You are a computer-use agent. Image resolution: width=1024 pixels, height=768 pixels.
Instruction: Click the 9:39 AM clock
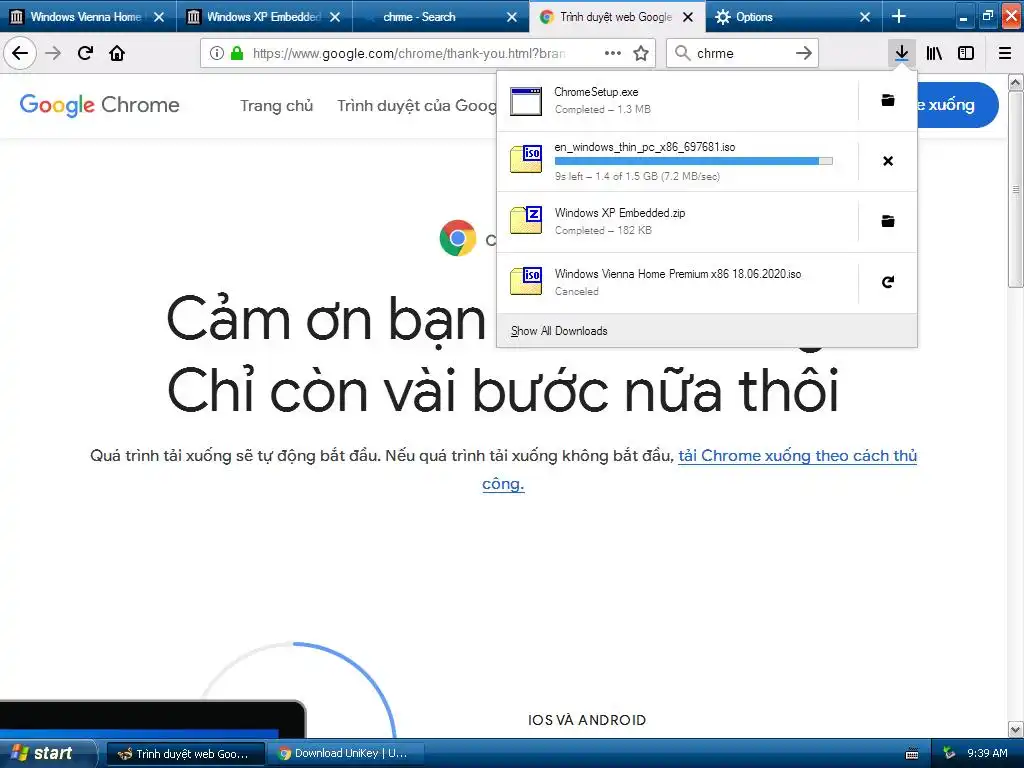coord(987,754)
